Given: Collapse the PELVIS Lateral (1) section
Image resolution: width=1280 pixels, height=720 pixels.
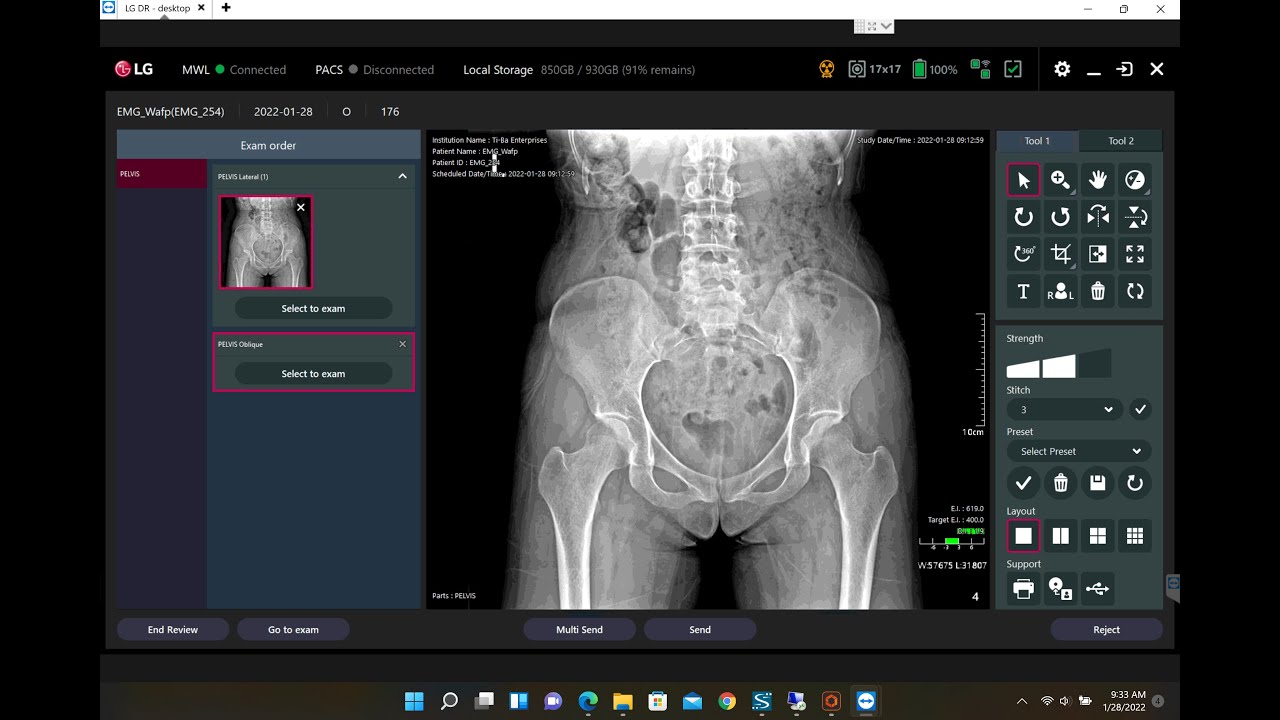Looking at the screenshot, I should pyautogui.click(x=402, y=176).
